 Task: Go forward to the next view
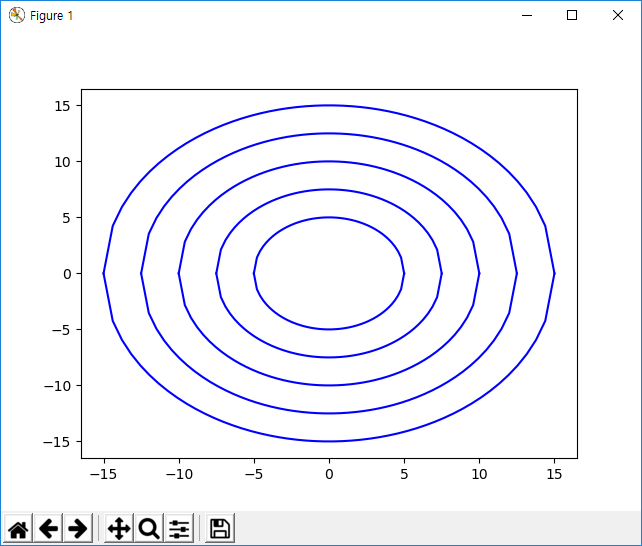pyautogui.click(x=78, y=528)
